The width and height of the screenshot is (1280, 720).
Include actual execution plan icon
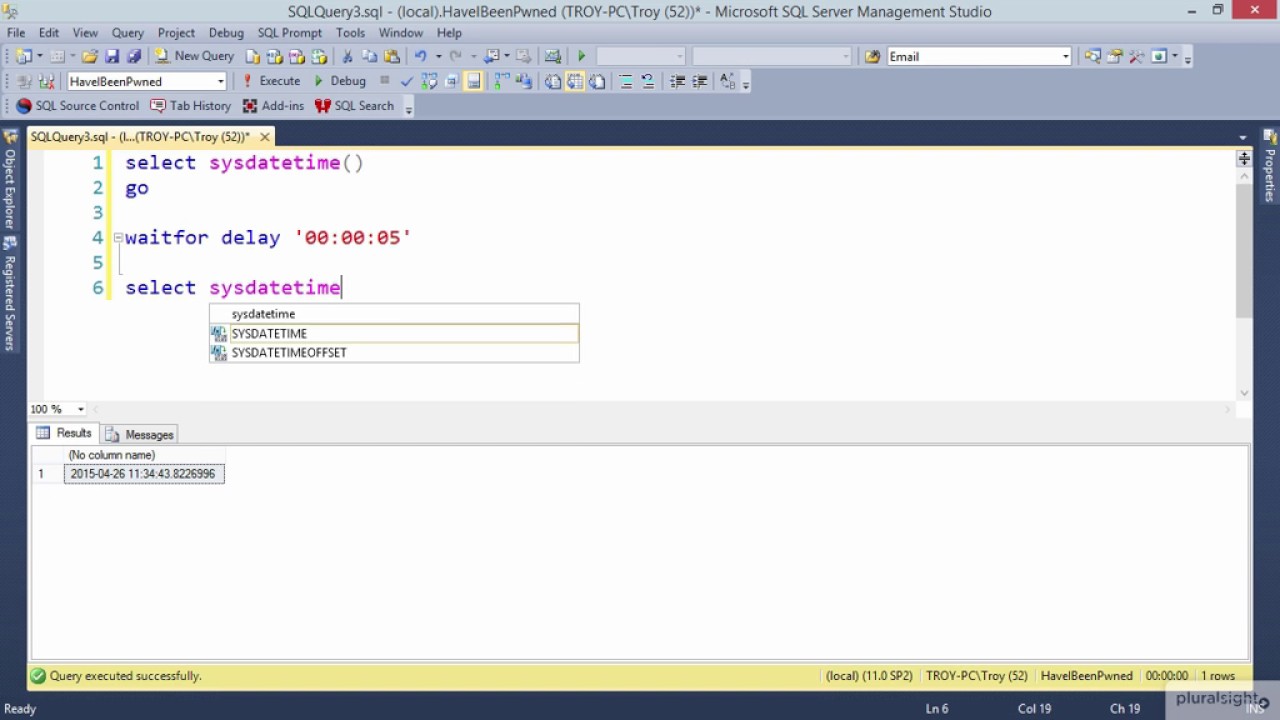(502, 81)
